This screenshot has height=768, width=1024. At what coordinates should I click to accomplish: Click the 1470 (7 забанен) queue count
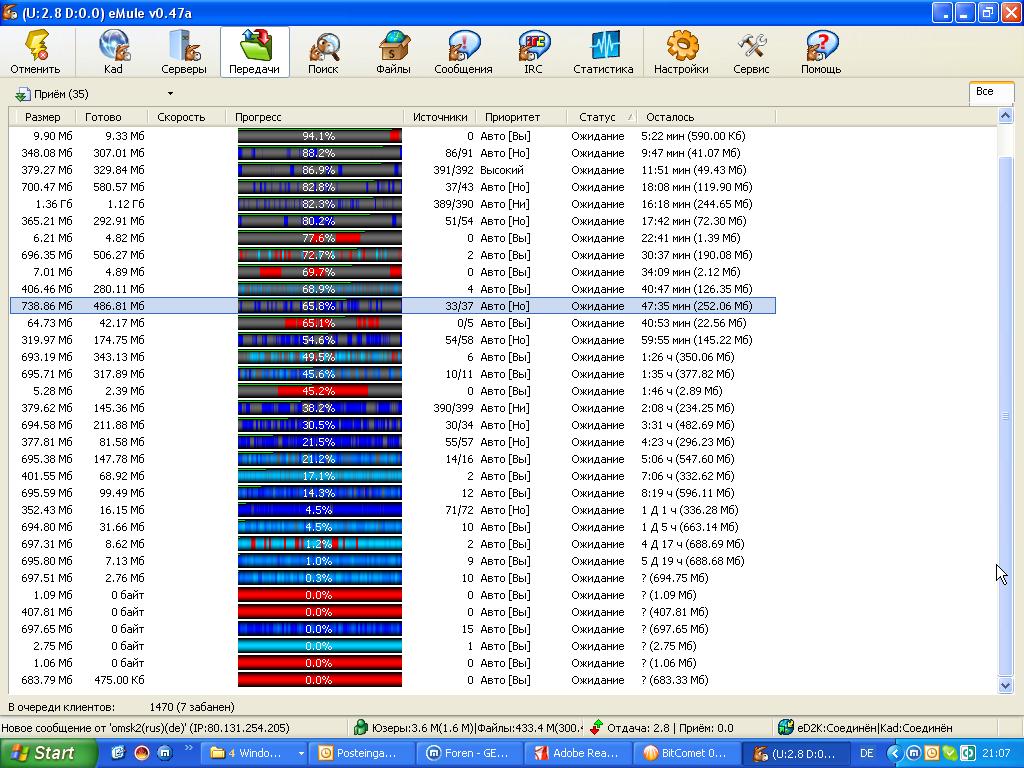click(x=192, y=707)
